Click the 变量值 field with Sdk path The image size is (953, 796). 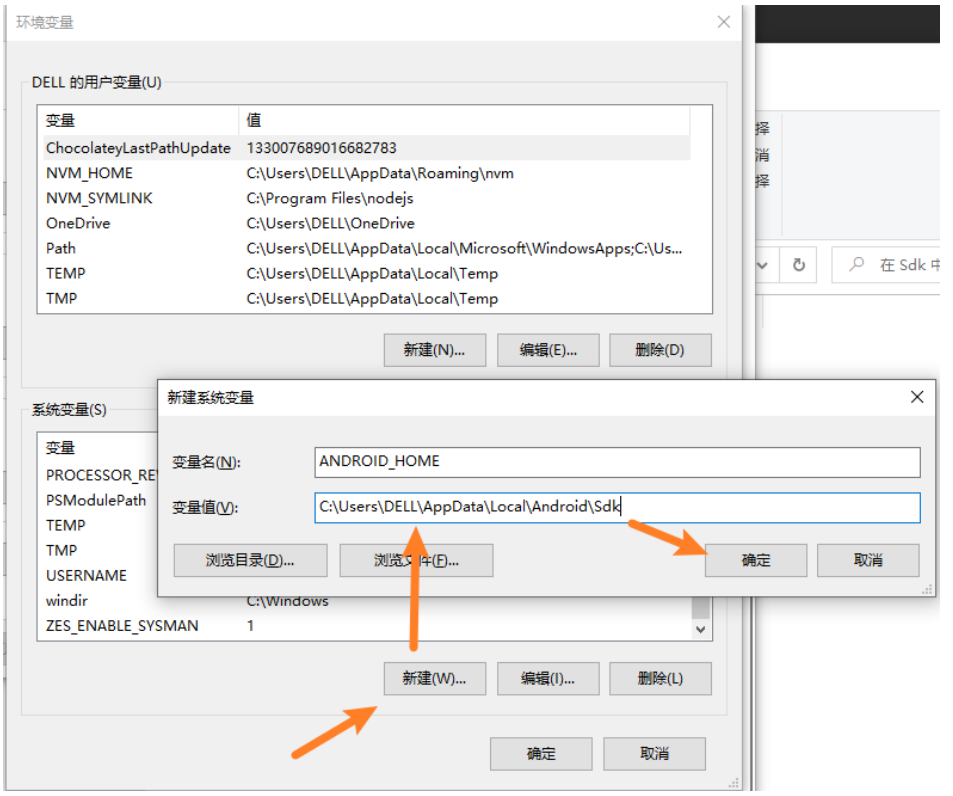coord(616,507)
